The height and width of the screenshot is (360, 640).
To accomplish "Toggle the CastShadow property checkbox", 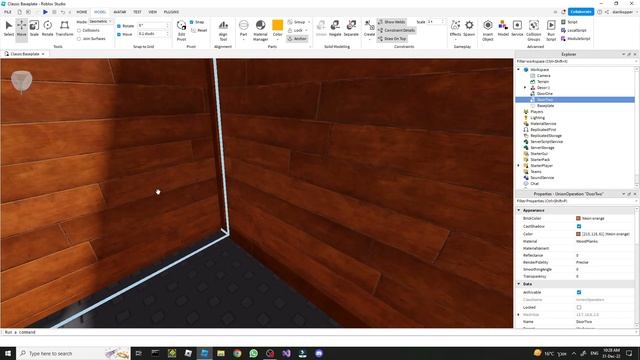I will click(579, 226).
